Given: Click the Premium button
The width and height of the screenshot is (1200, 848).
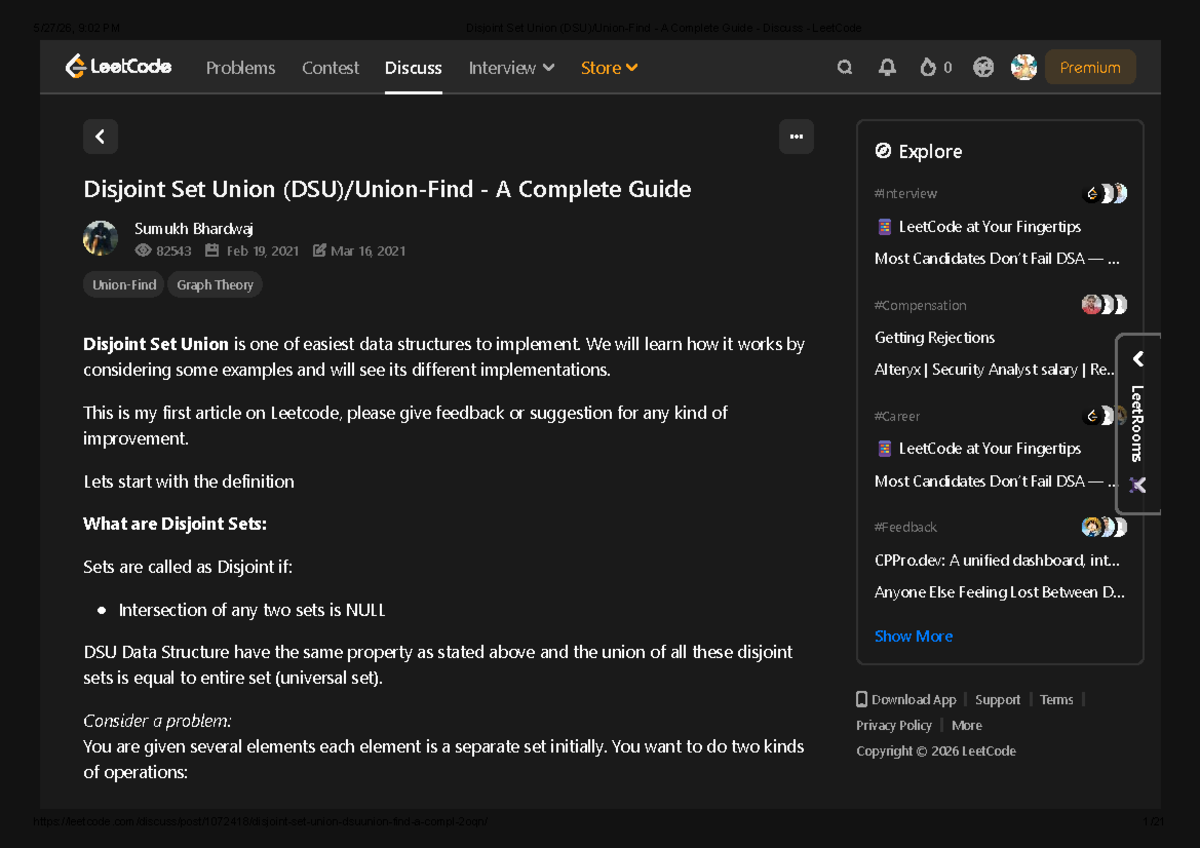Looking at the screenshot, I should coord(1090,67).
